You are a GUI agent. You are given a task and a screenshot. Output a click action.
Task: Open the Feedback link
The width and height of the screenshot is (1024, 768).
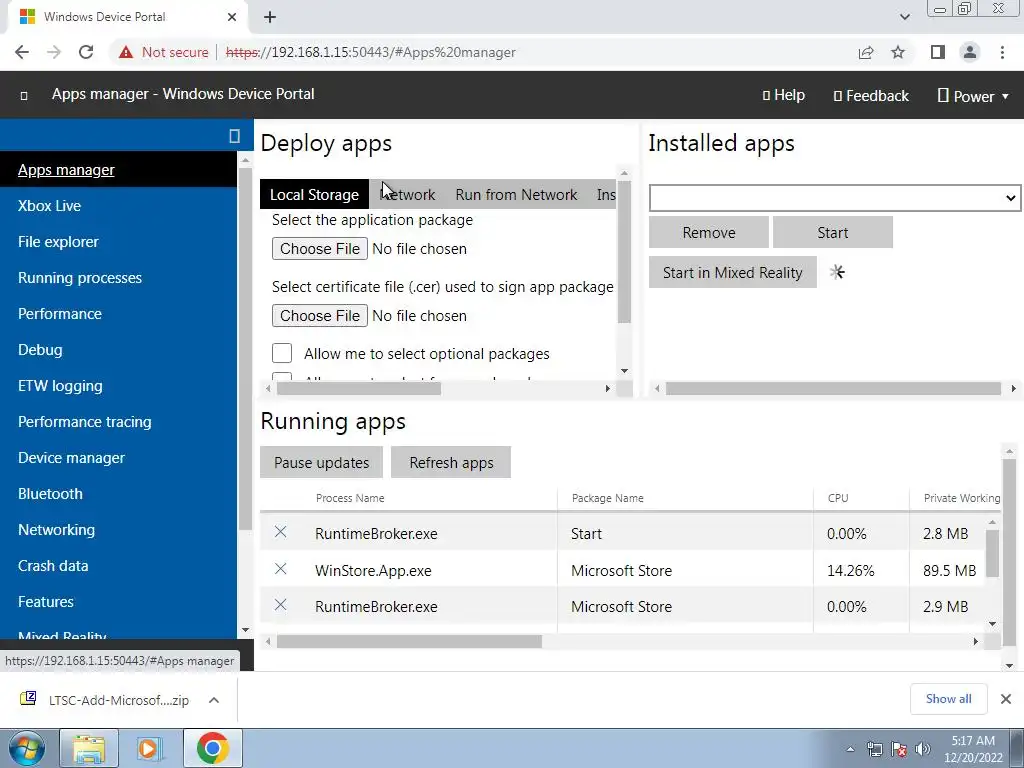871,96
